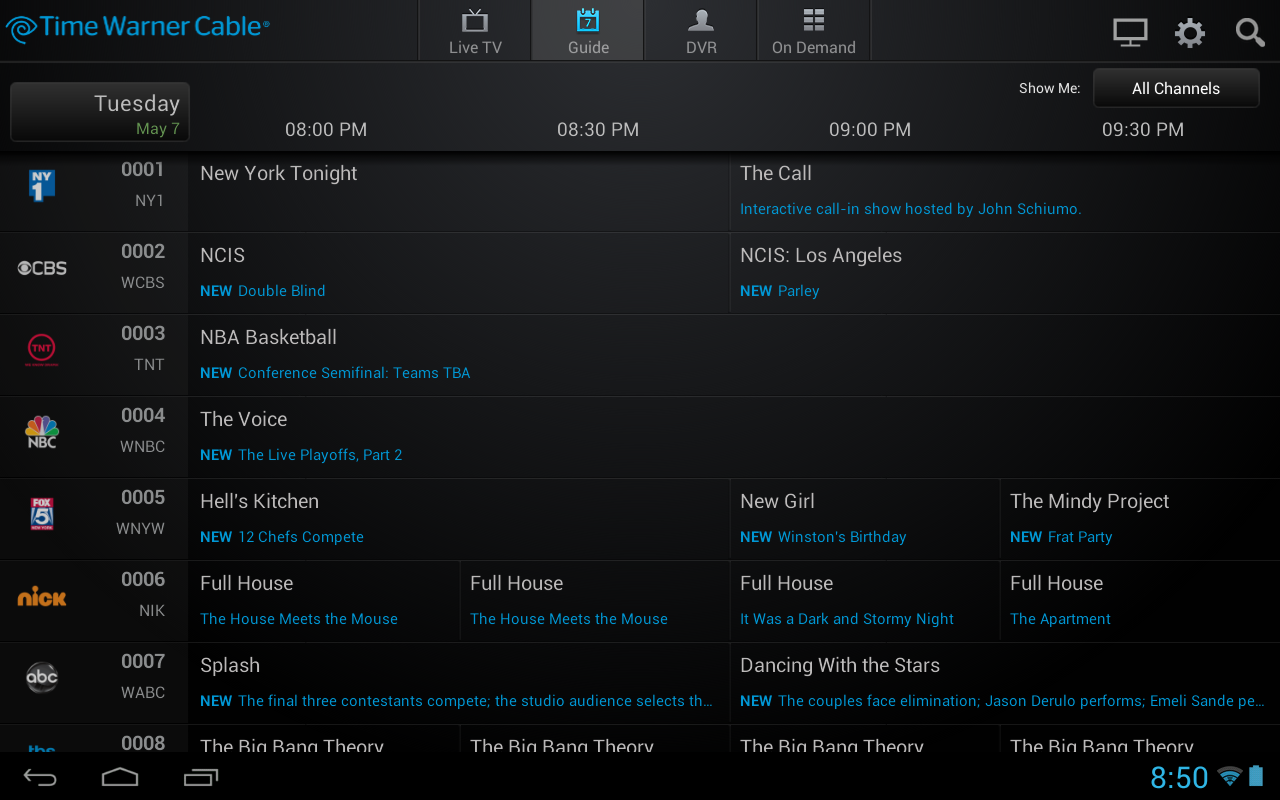Click the Time Warner Cable logo

click(137, 27)
